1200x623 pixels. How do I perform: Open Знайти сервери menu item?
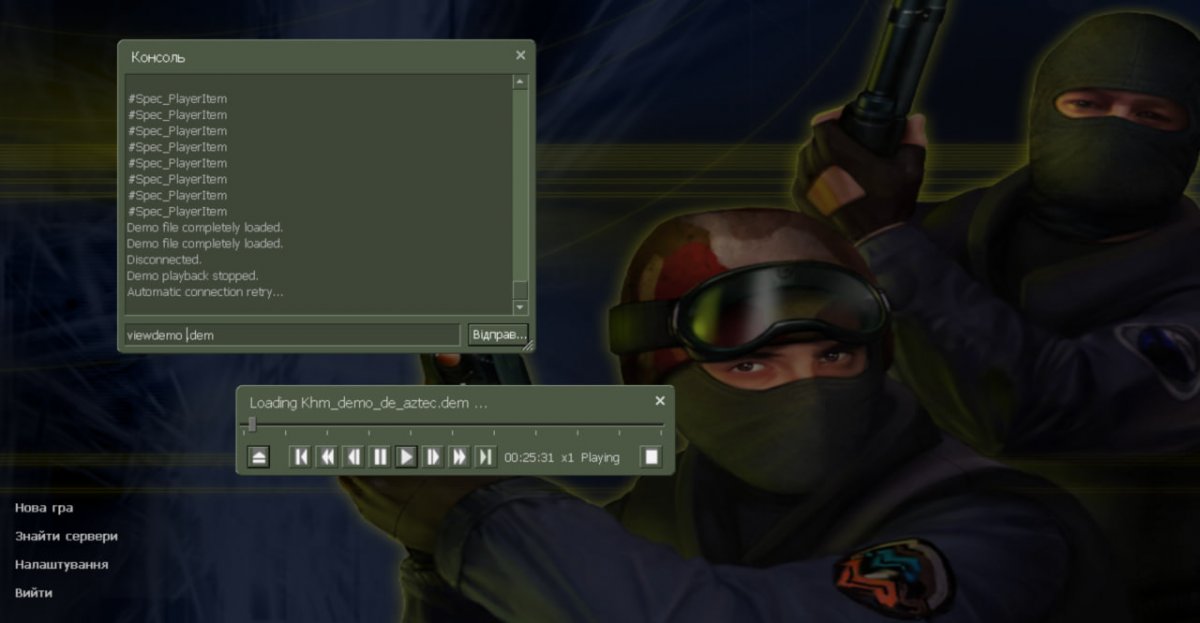coord(66,536)
